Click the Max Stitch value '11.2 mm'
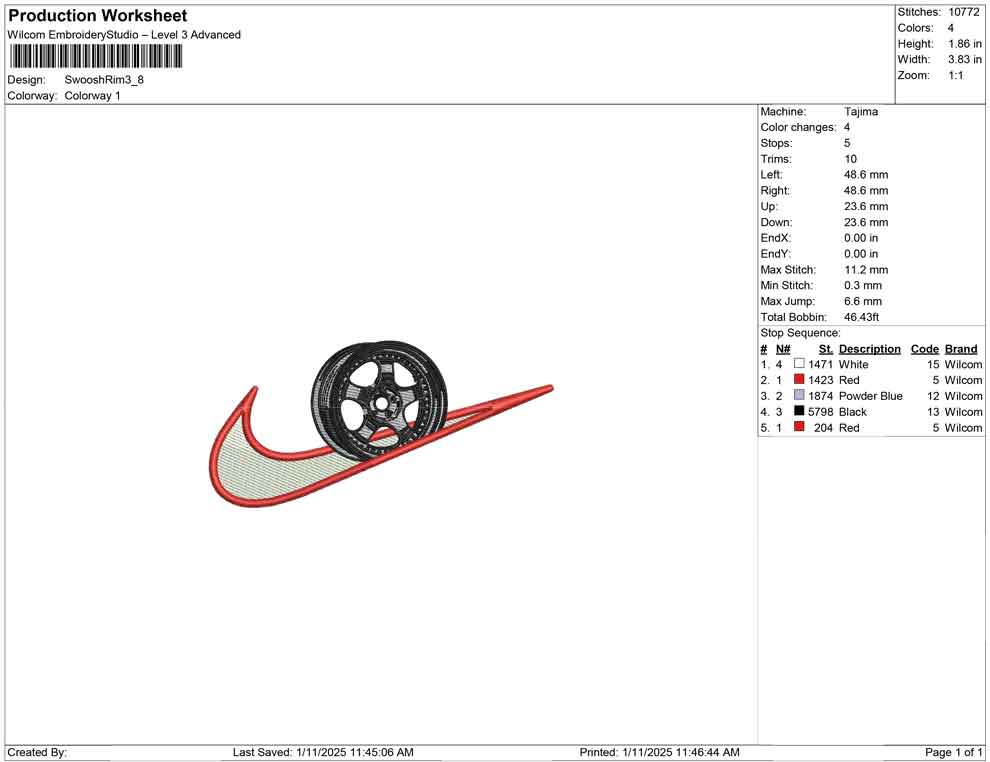 tap(866, 270)
